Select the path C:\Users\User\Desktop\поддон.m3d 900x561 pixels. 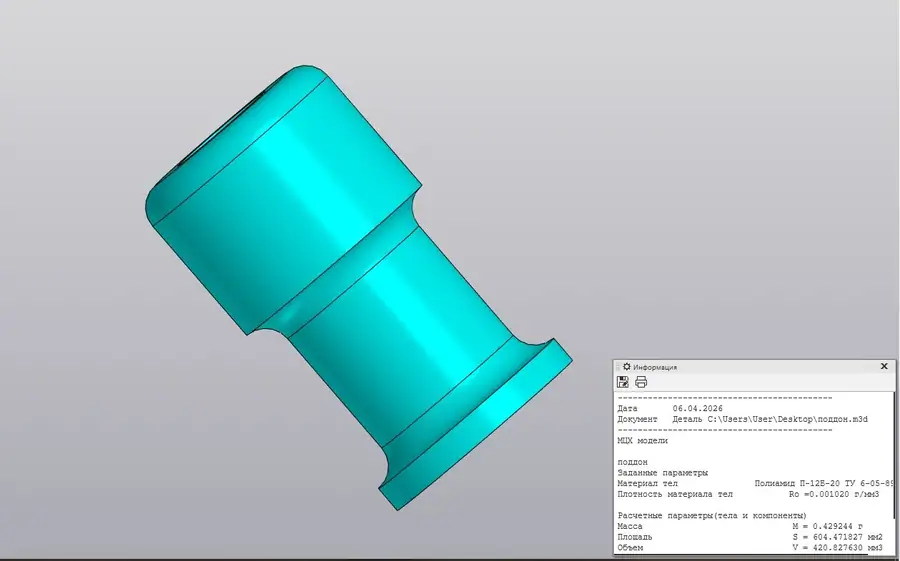coord(788,419)
